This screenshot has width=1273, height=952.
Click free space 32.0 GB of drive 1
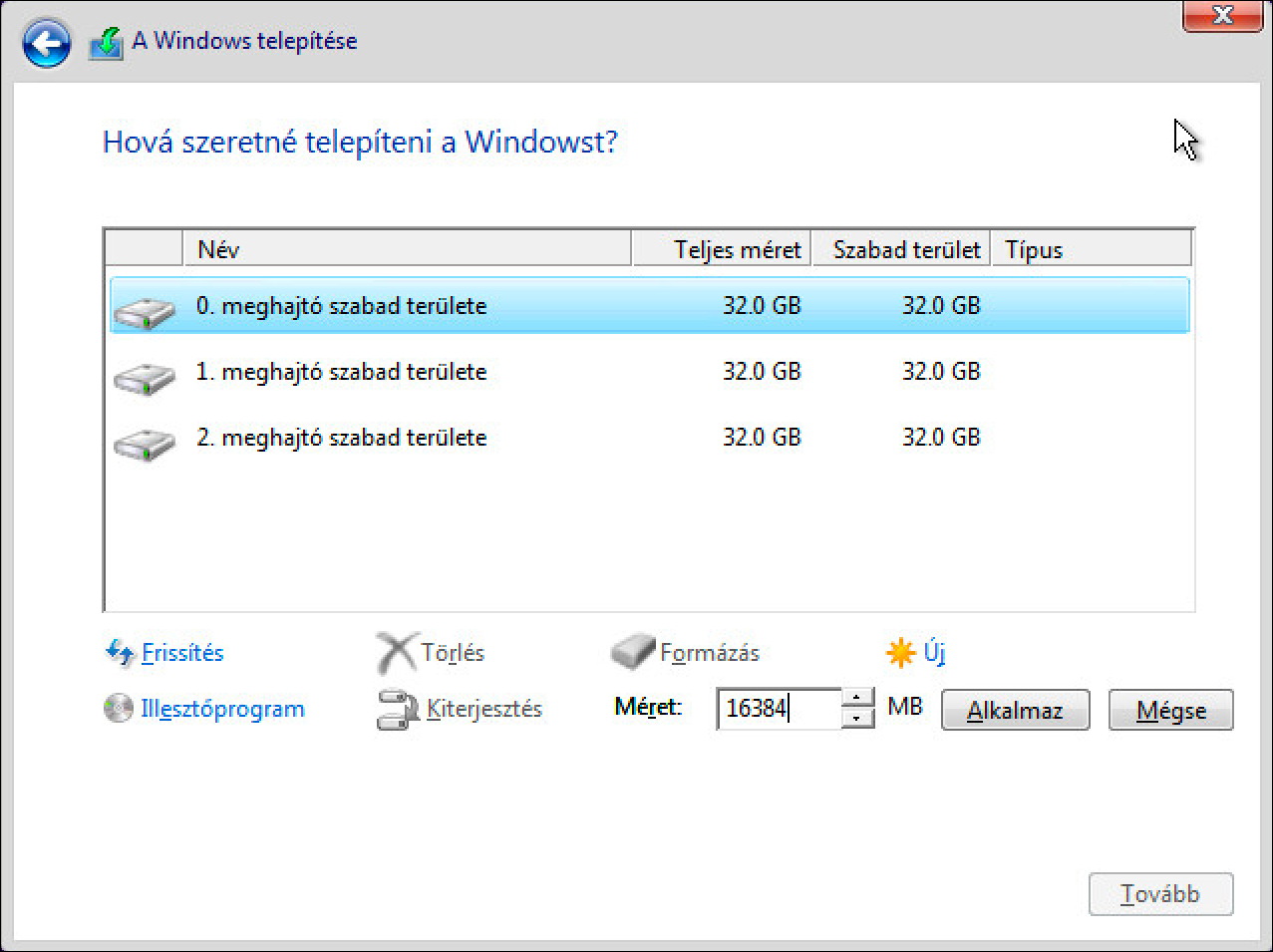941,372
